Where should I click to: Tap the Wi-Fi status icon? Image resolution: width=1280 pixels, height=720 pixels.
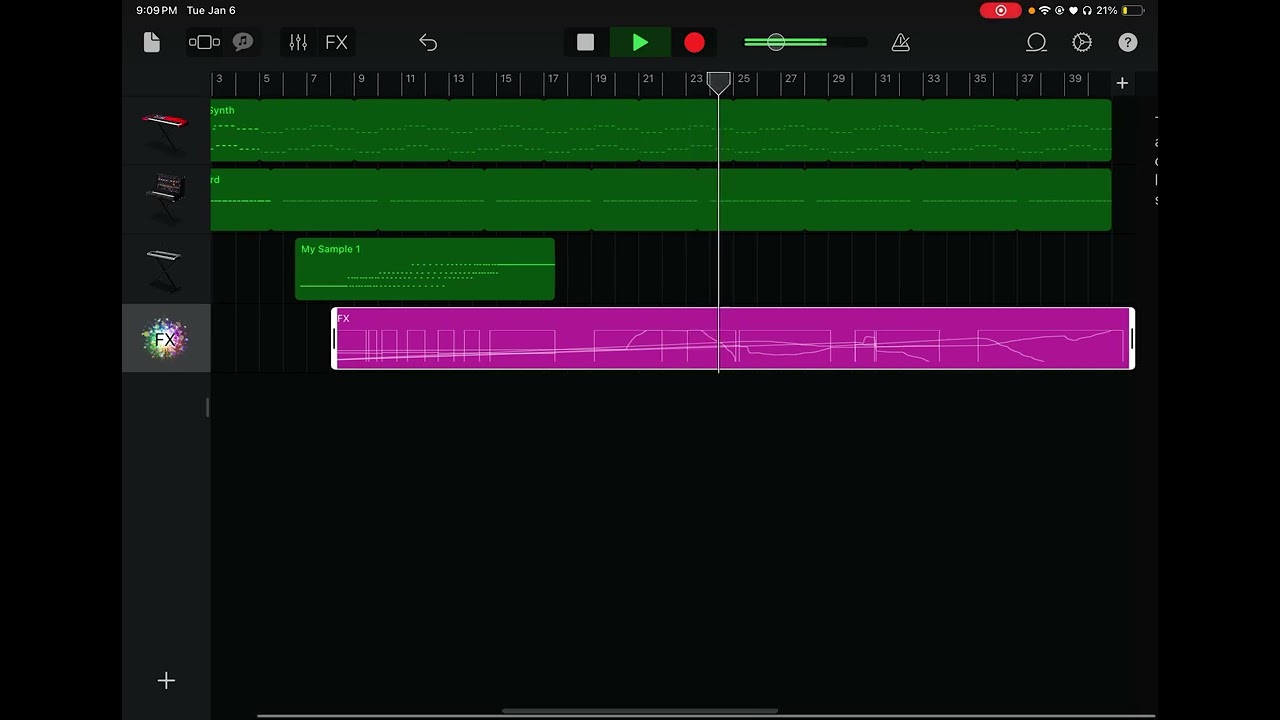(x=1045, y=10)
